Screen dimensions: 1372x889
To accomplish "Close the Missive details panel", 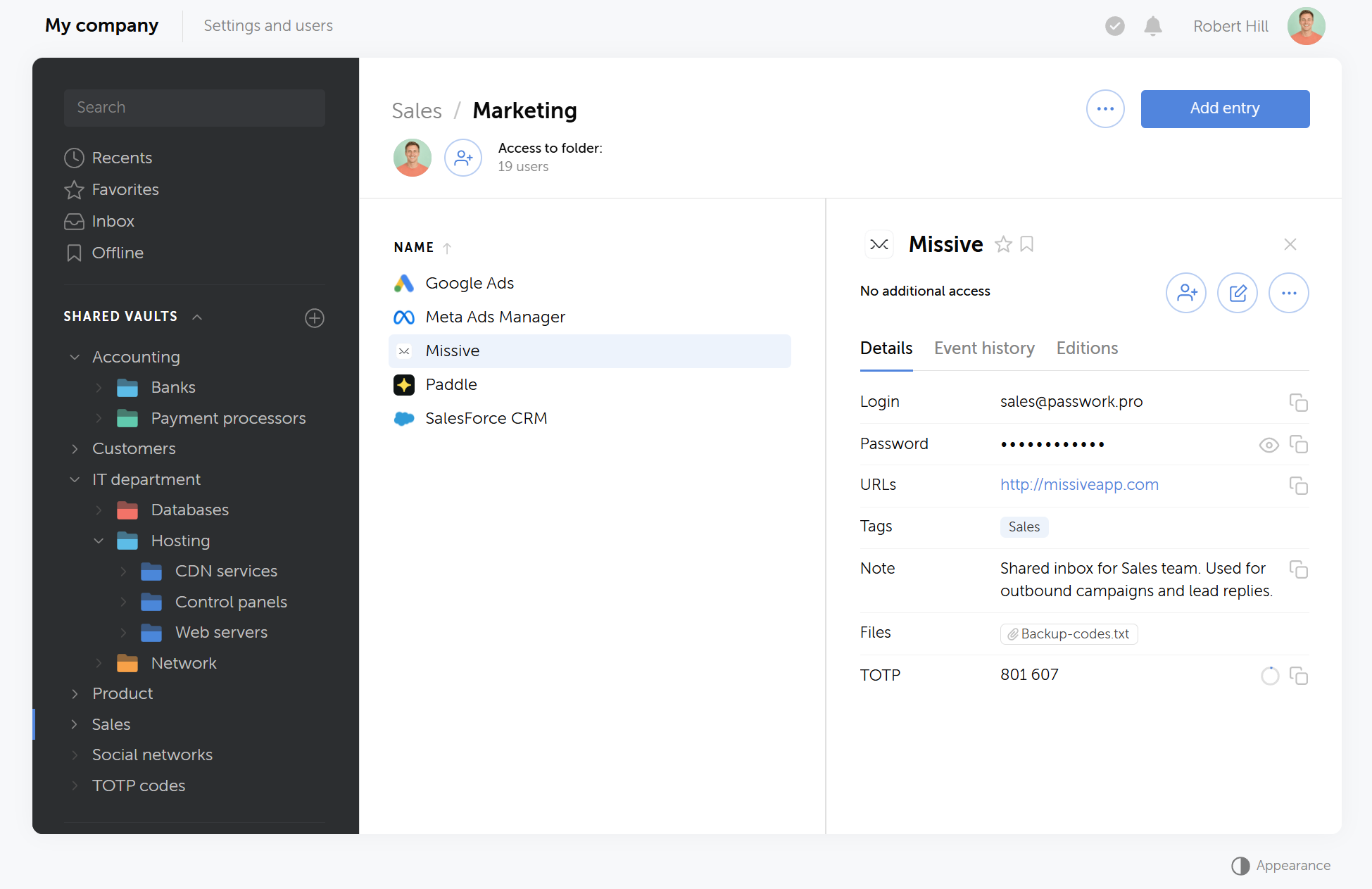I will (x=1290, y=244).
